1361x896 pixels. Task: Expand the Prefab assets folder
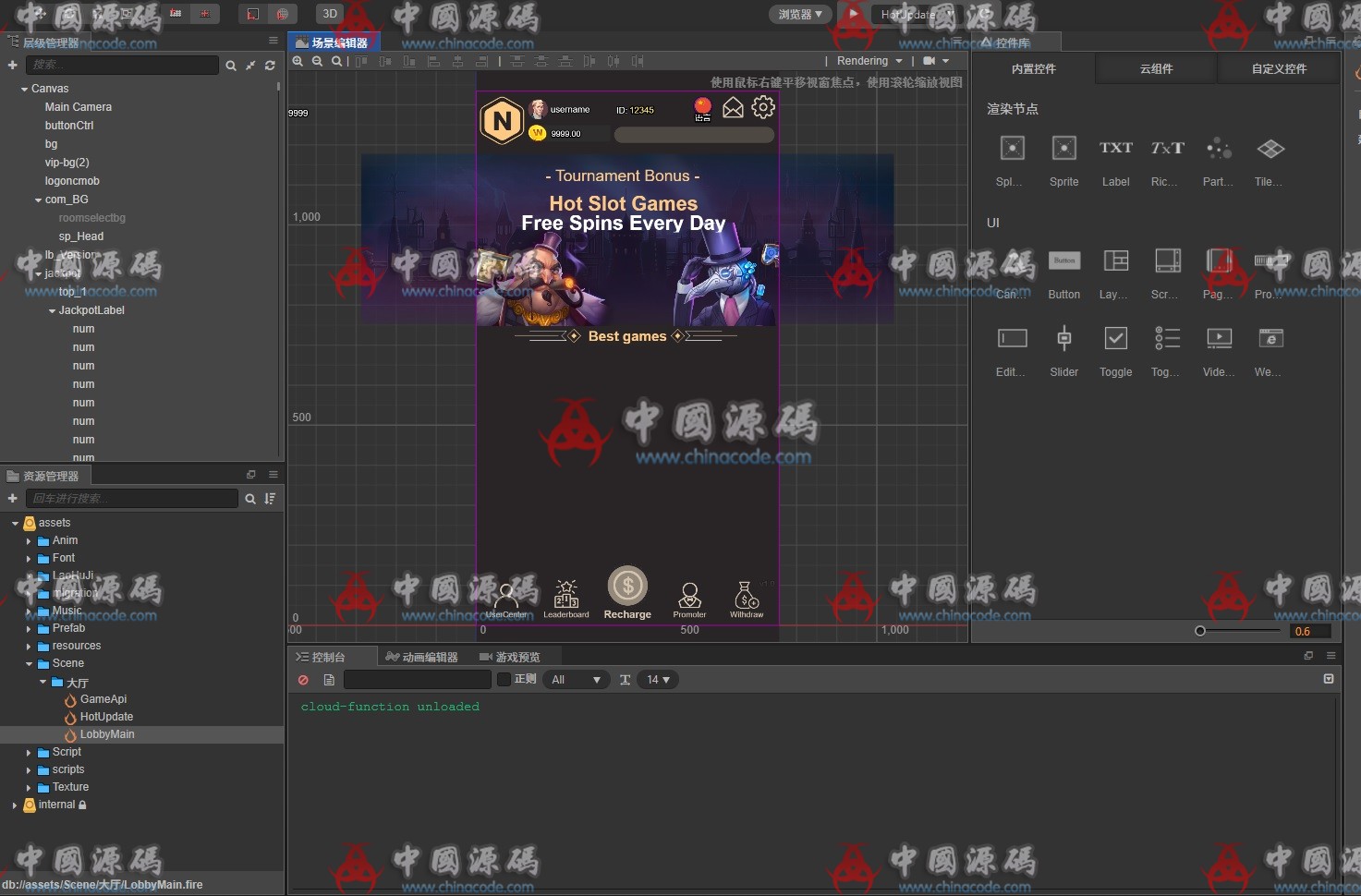(29, 629)
